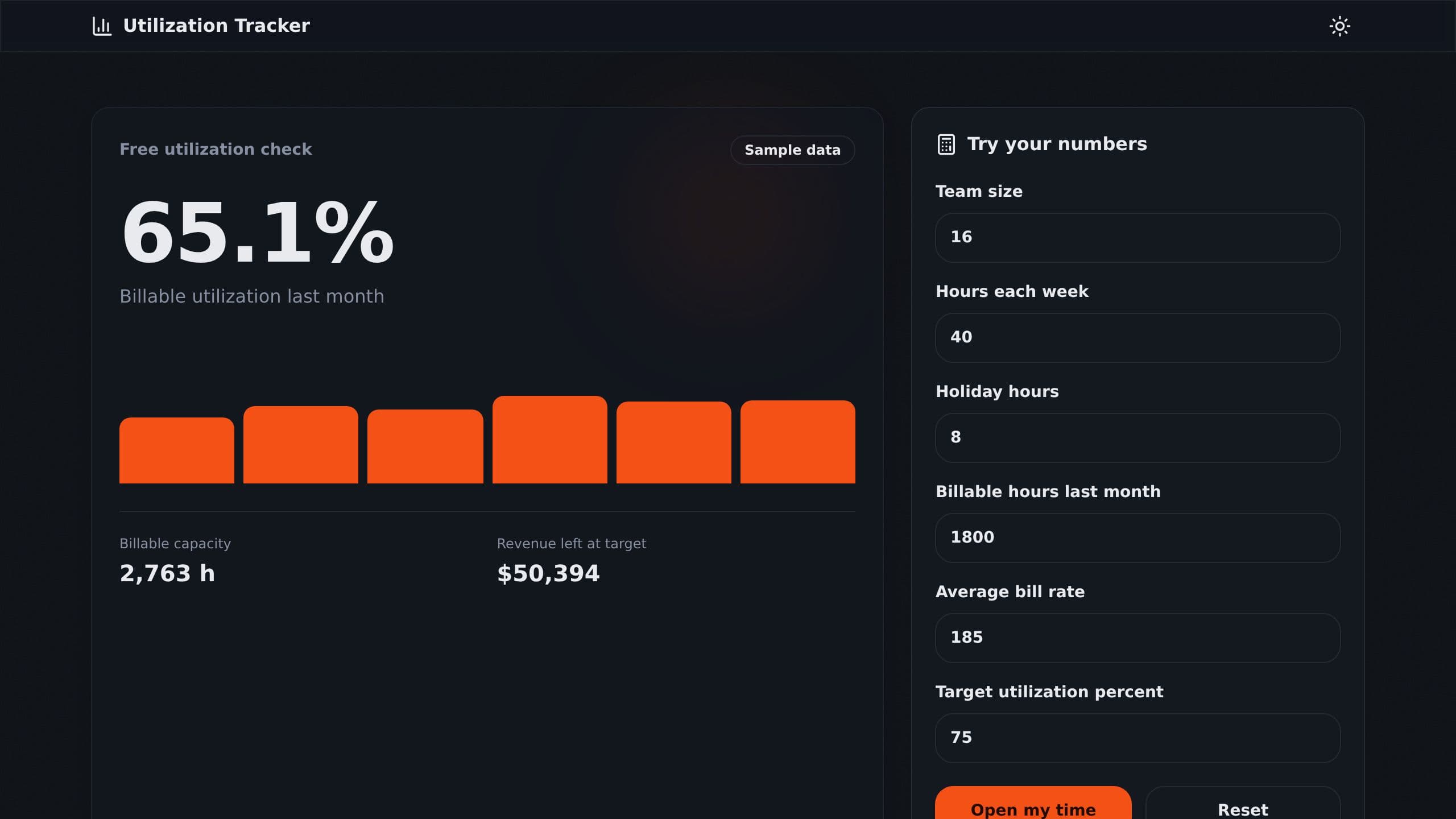Focus the Team size input field
1456x819 pixels.
[x=1137, y=238]
